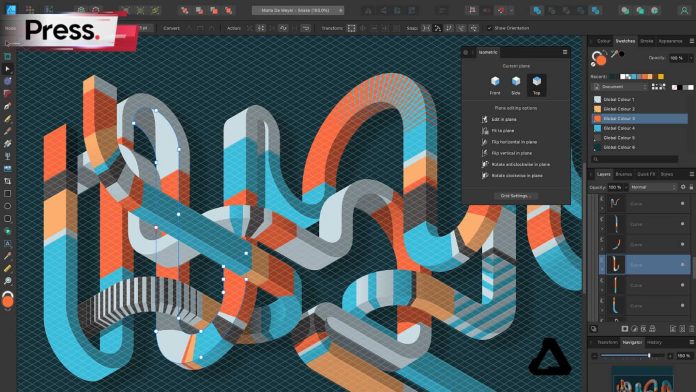Select the Colour Picker tool in left toolbar

pyautogui.click(x=8, y=256)
